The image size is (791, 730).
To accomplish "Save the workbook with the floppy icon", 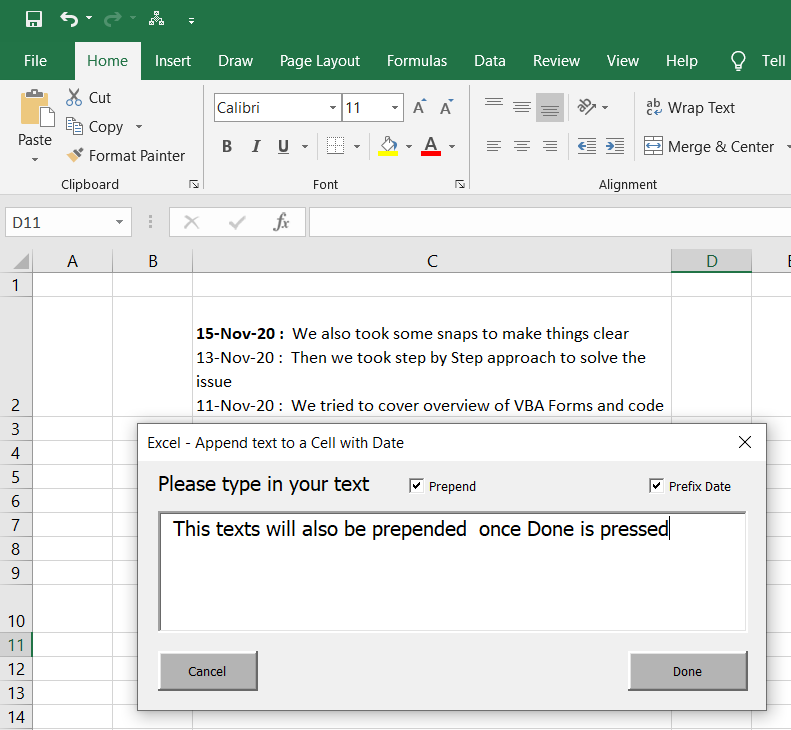I will (x=34, y=20).
